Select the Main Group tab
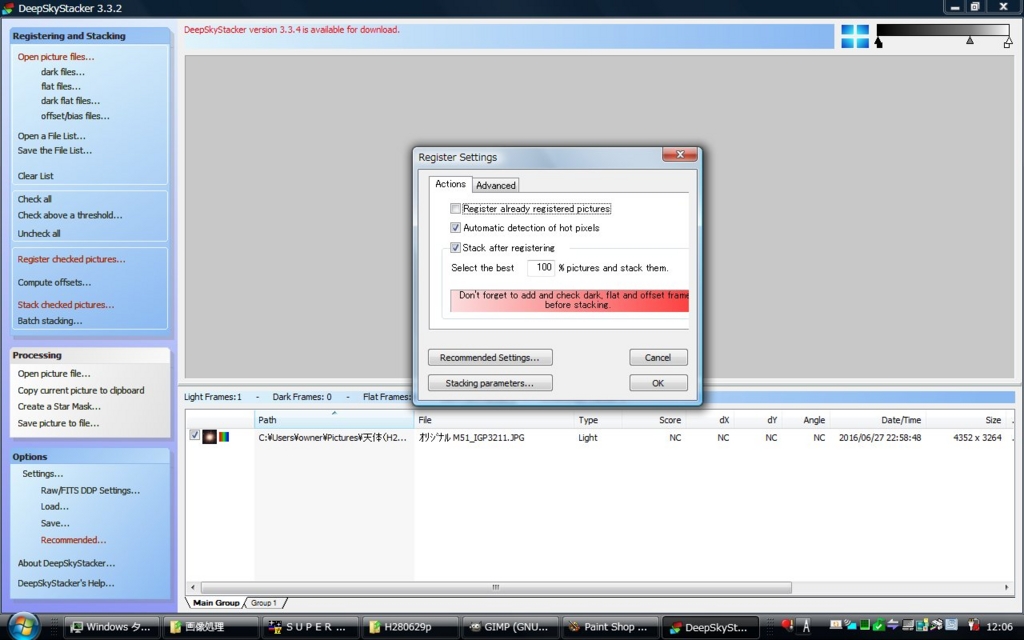1024x640 pixels. [x=216, y=603]
